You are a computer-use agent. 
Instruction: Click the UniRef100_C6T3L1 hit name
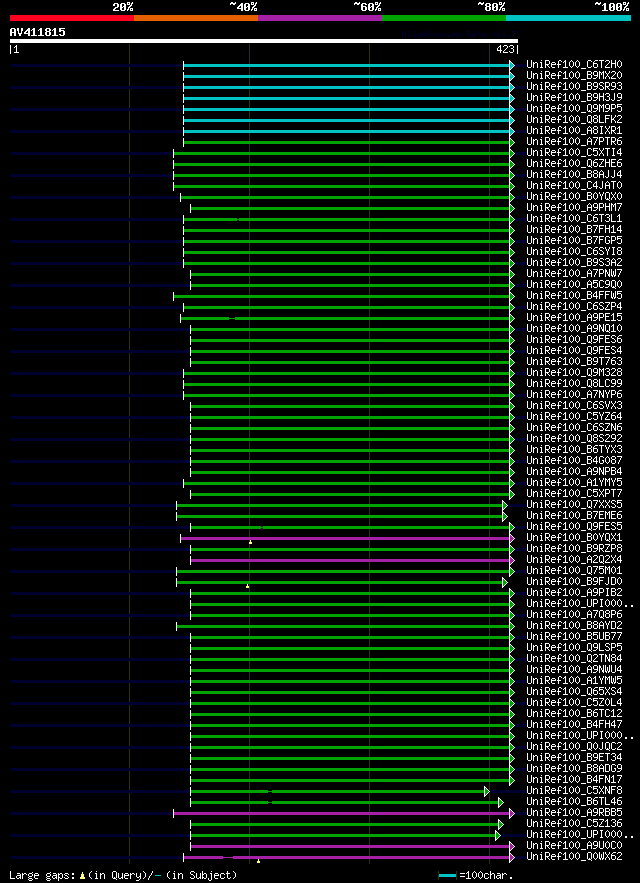[574, 218]
